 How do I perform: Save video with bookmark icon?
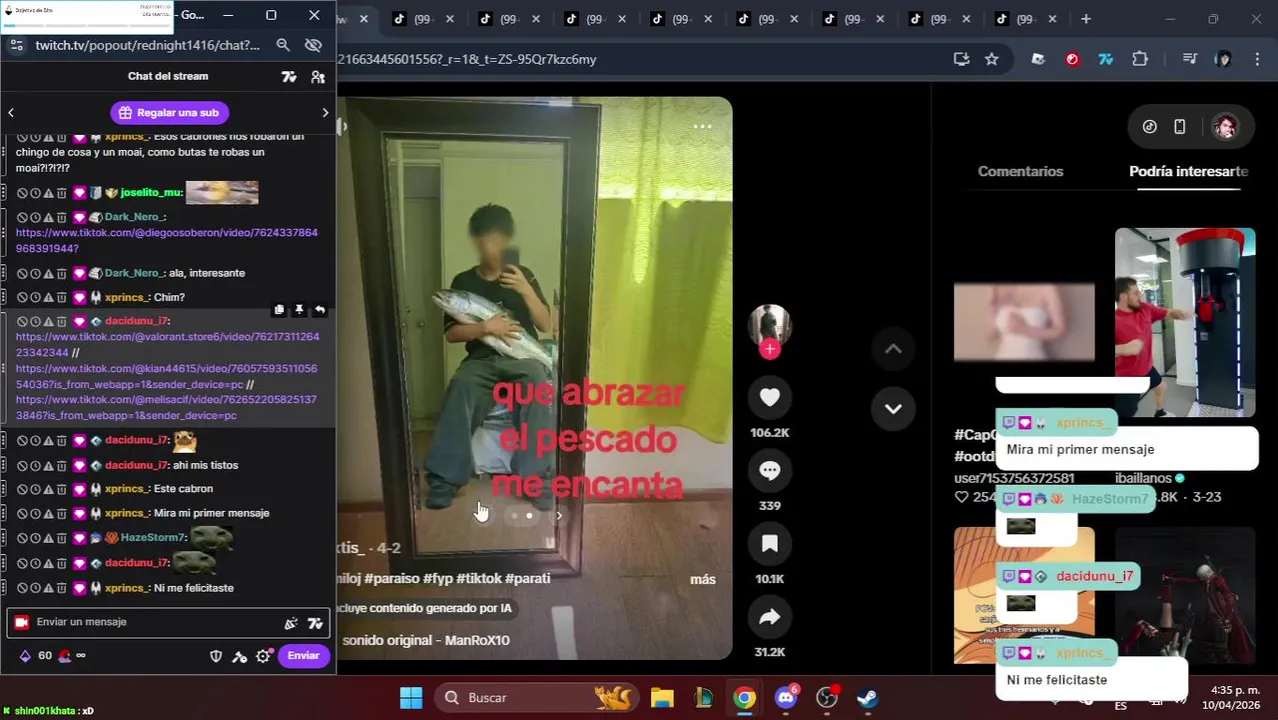click(x=769, y=544)
